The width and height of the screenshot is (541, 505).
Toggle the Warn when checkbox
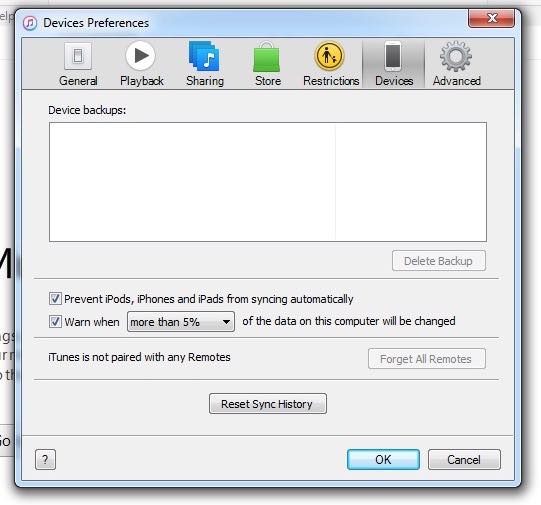(55, 321)
